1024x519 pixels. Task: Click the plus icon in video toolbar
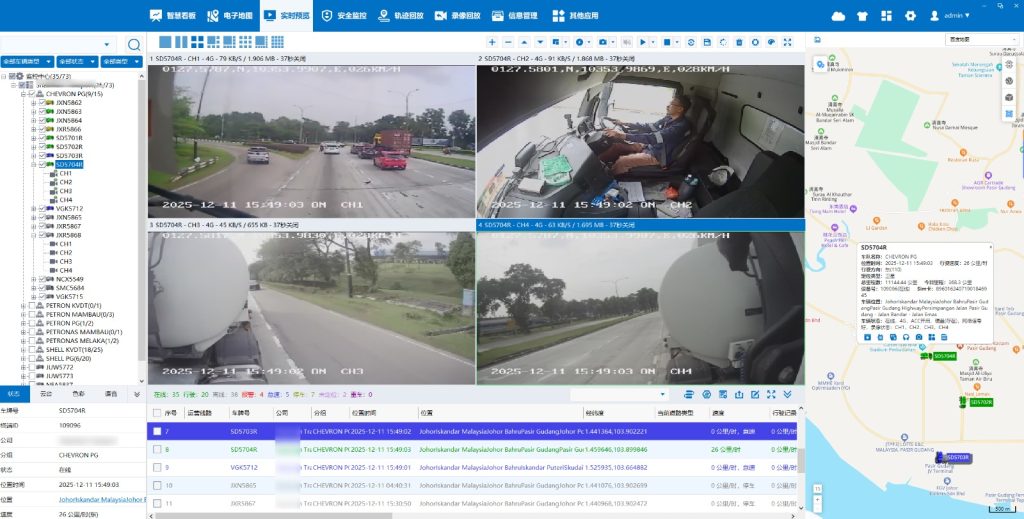click(491, 42)
